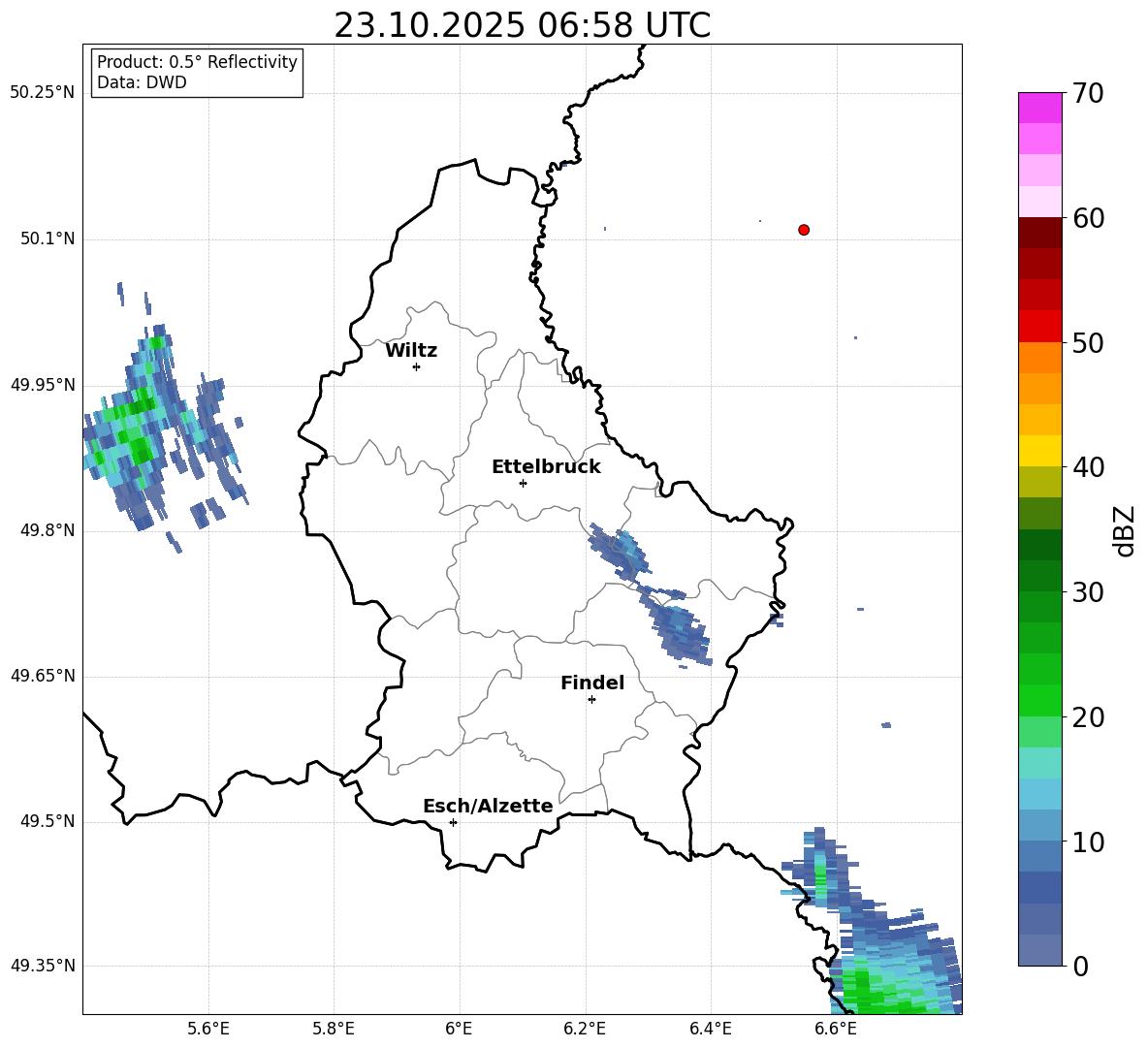The height and width of the screenshot is (1048, 1148).
Task: Select the Findel city label
Action: [x=592, y=683]
